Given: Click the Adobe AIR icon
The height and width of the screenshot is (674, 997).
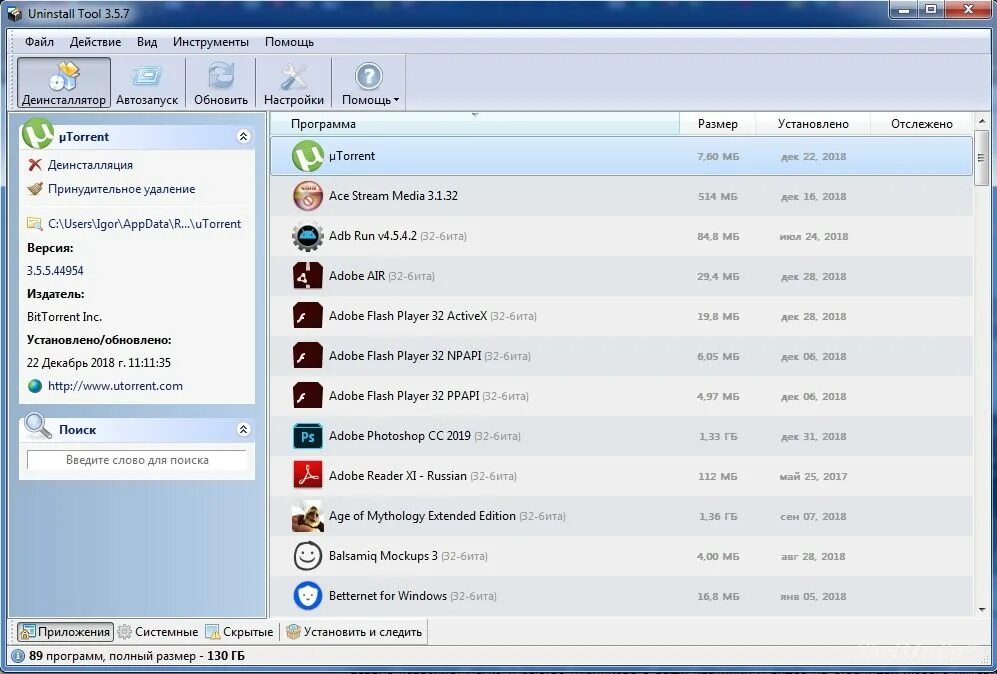Looking at the screenshot, I should click(x=308, y=276).
